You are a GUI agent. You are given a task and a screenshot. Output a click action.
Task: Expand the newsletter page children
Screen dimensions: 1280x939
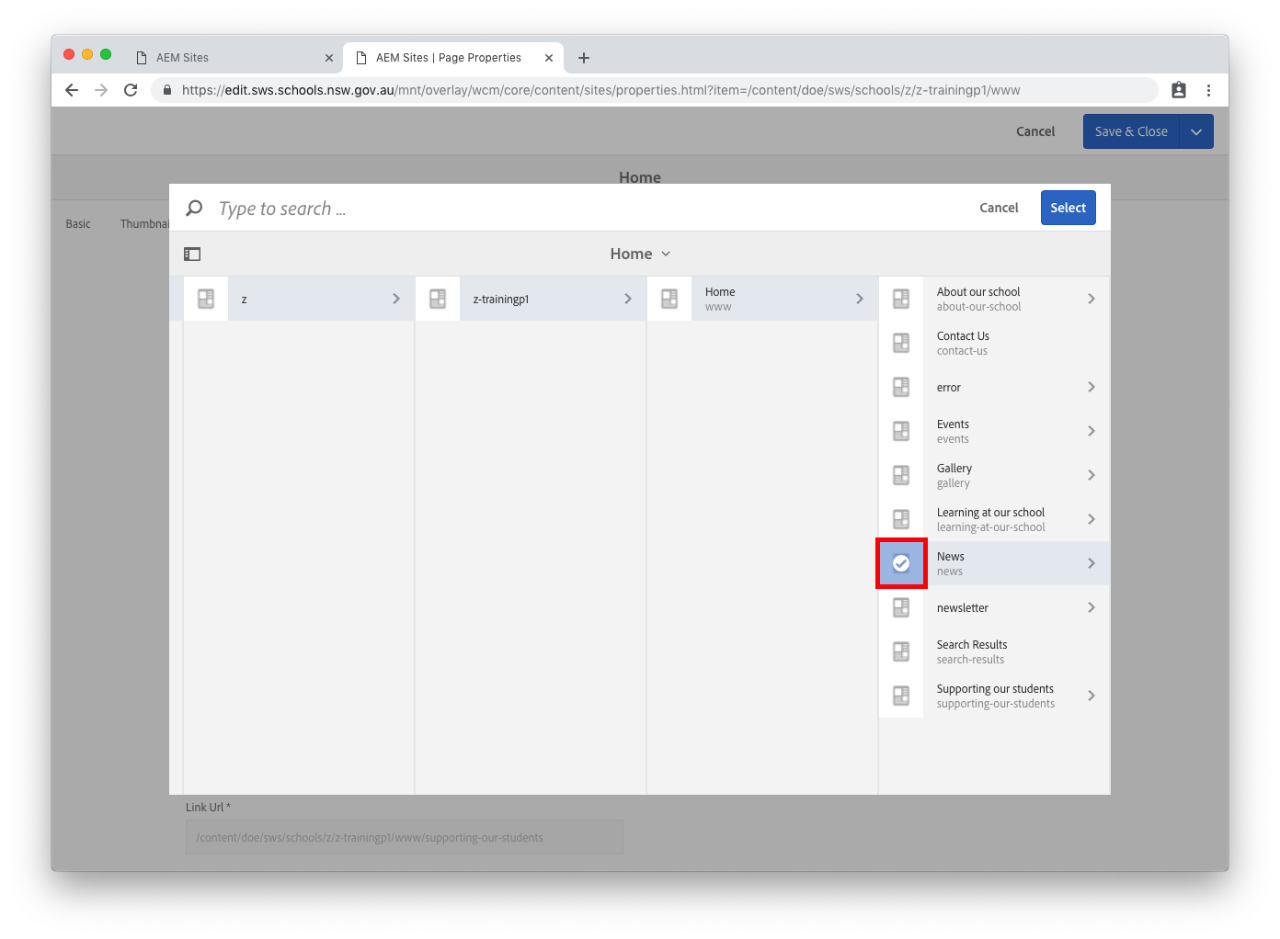pos(1091,607)
